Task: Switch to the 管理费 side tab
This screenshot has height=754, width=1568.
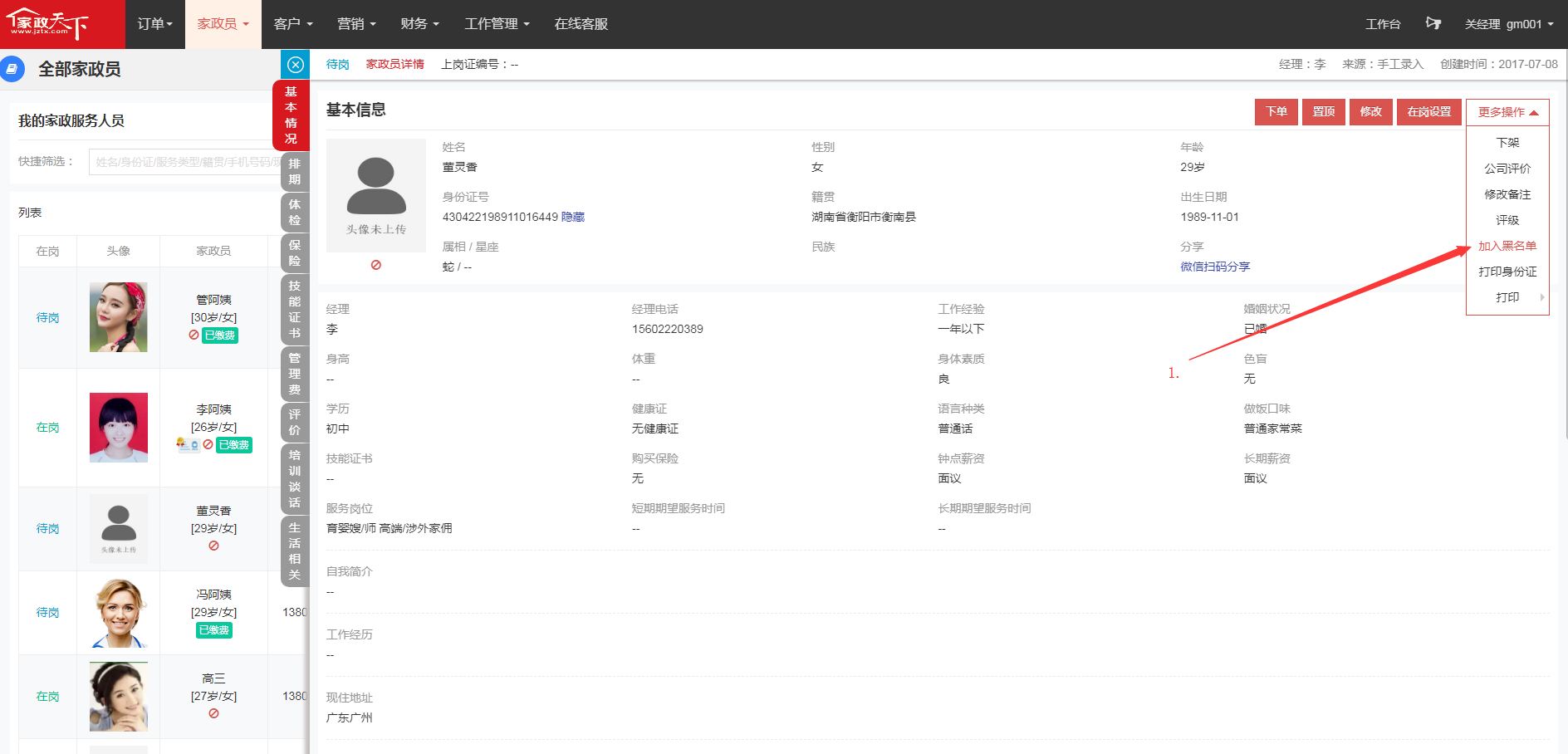Action: 295,374
